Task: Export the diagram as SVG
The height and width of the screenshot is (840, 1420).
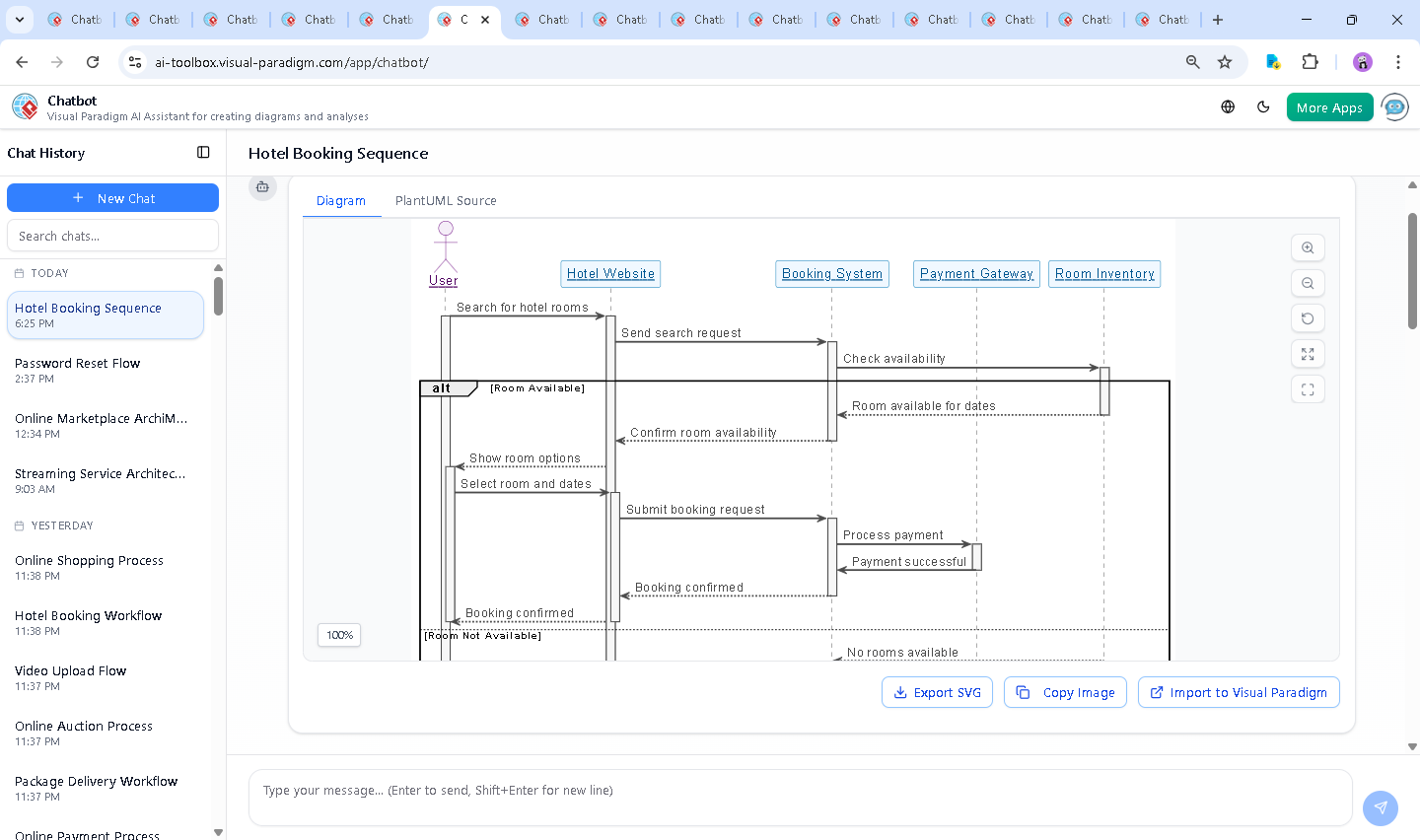Action: 937,692
